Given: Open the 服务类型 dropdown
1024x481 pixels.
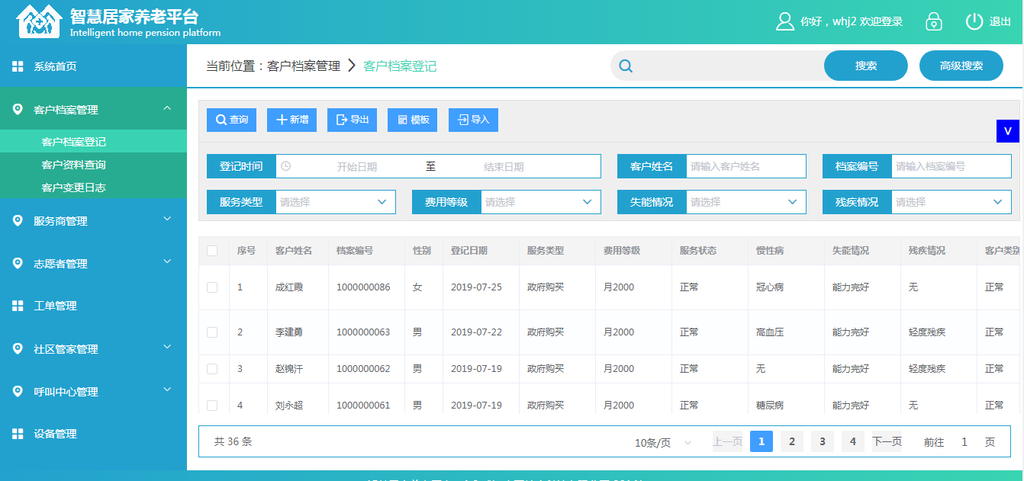Looking at the screenshot, I should coord(334,202).
